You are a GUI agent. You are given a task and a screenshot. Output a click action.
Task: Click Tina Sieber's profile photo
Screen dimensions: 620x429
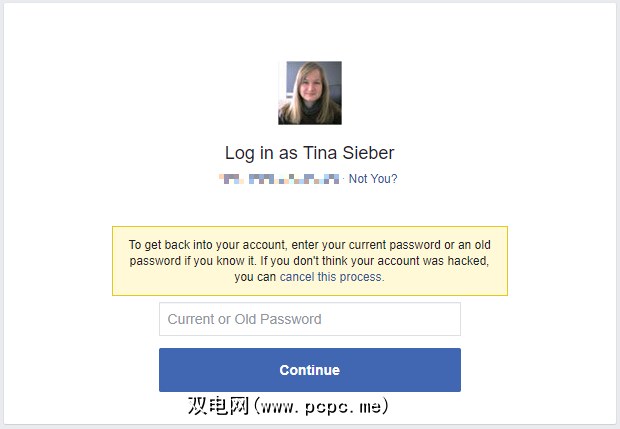(309, 93)
